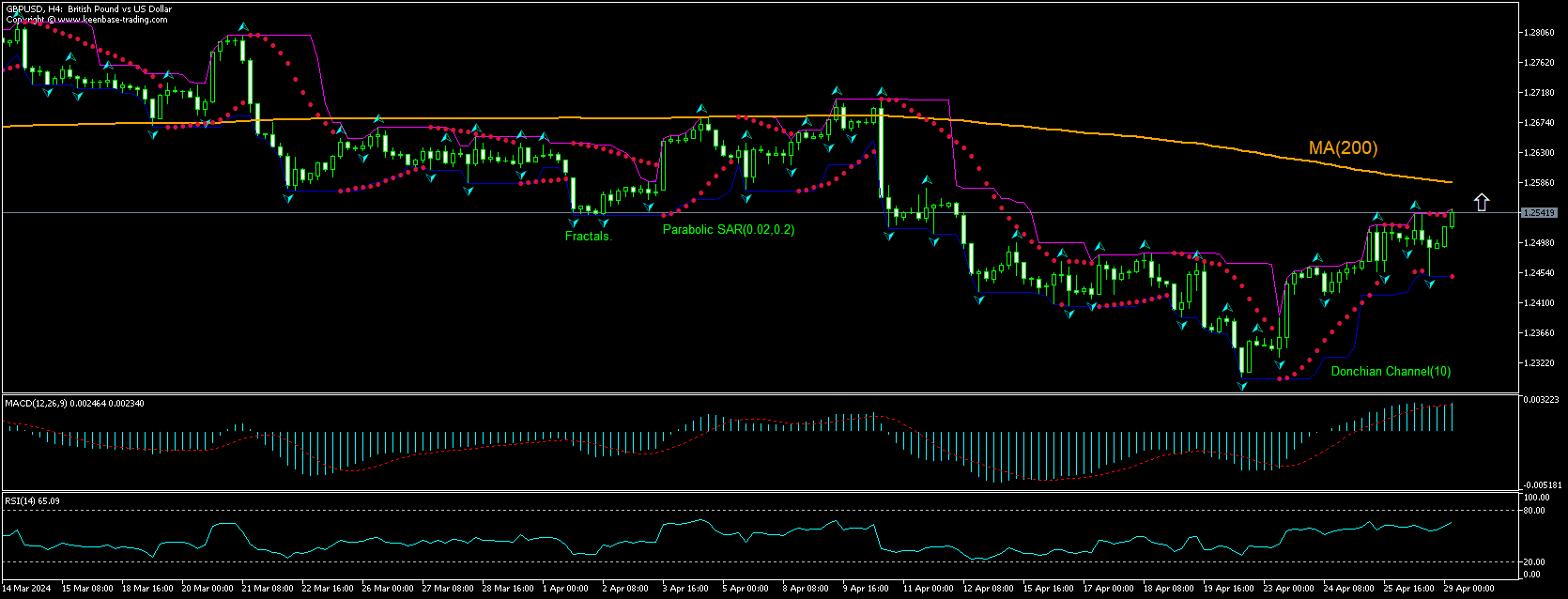The image size is (1568, 599).
Task: Click the 5 Apr 00:00 time label
Action: (x=746, y=589)
